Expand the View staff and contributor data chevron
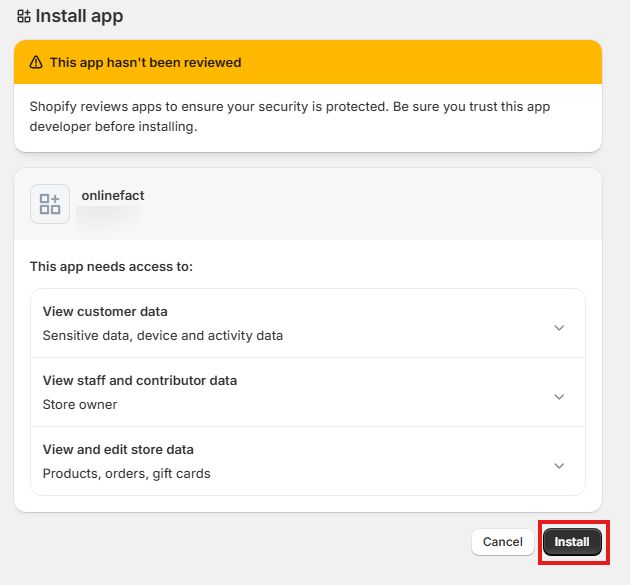Viewport: 630px width, 585px height. [x=559, y=397]
